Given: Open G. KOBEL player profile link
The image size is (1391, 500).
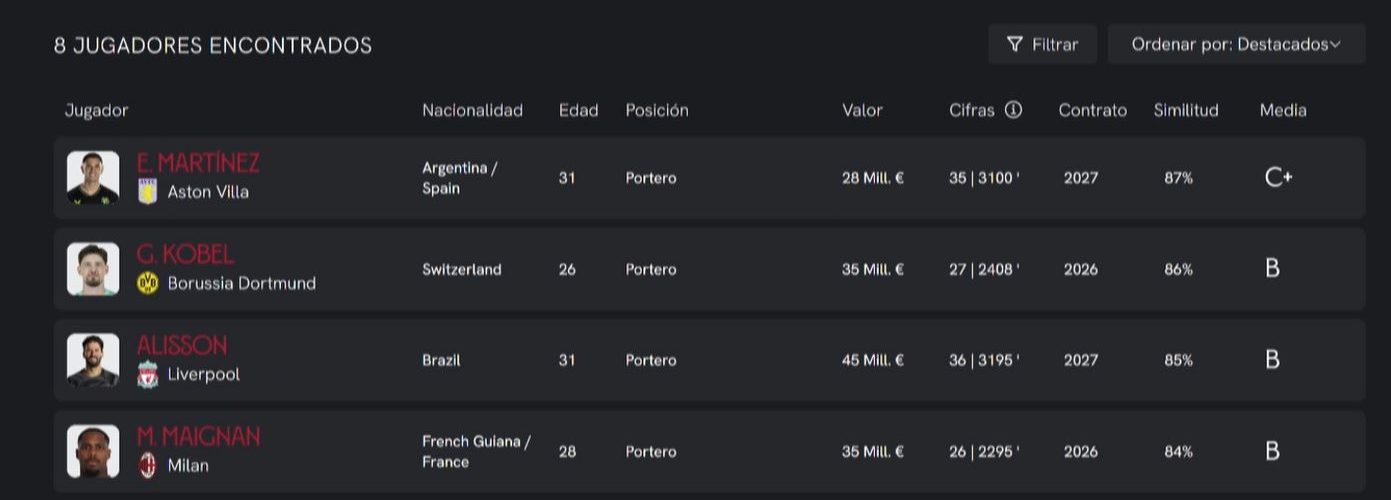Looking at the screenshot, I should click(x=185, y=254).
